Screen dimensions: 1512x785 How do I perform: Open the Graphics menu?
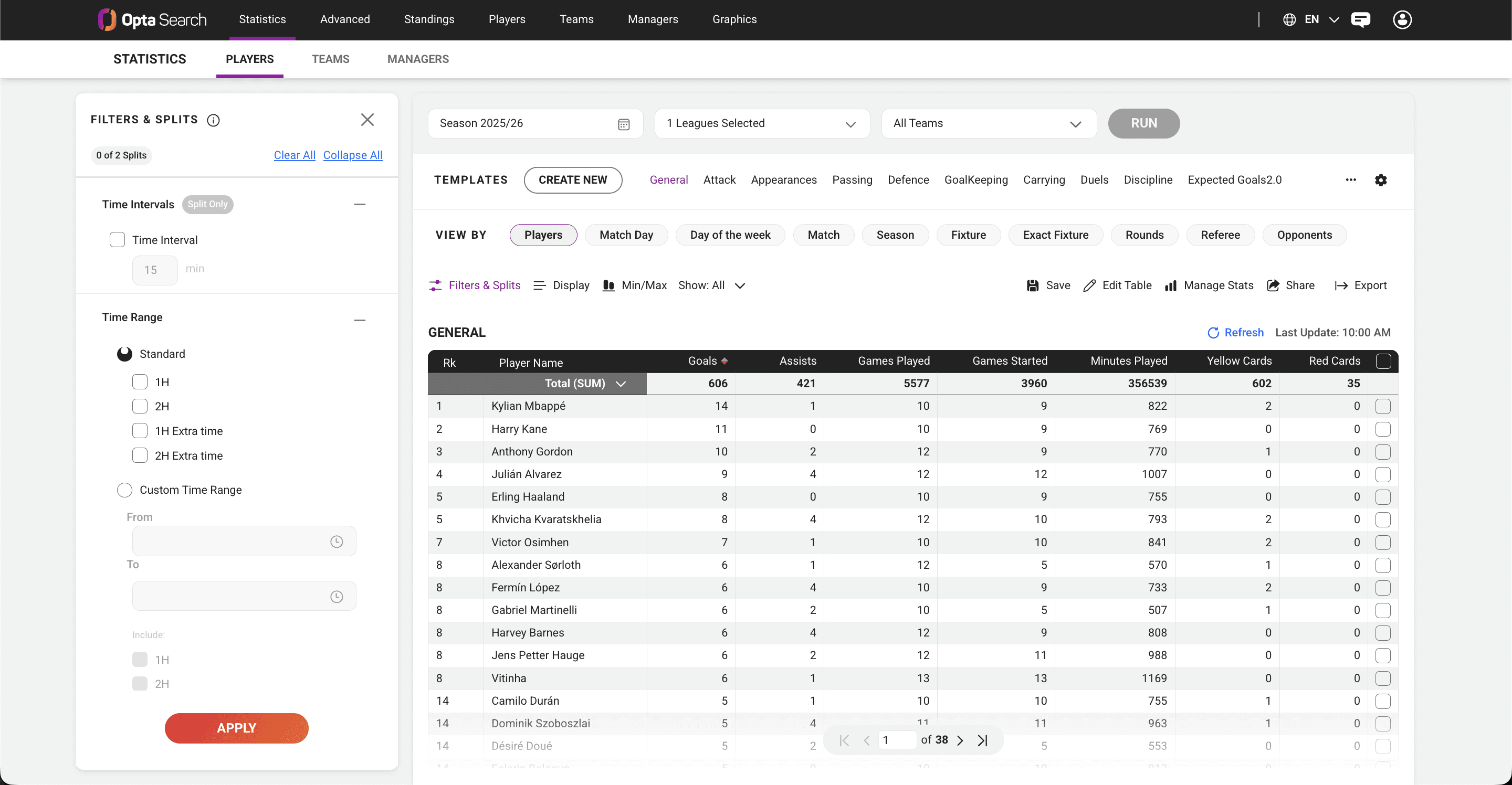click(734, 19)
